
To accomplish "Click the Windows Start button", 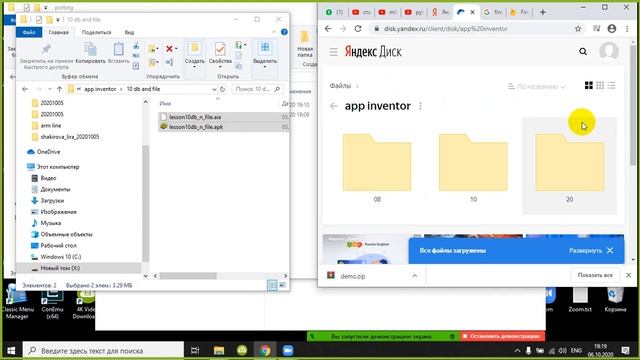I will coord(11,351).
